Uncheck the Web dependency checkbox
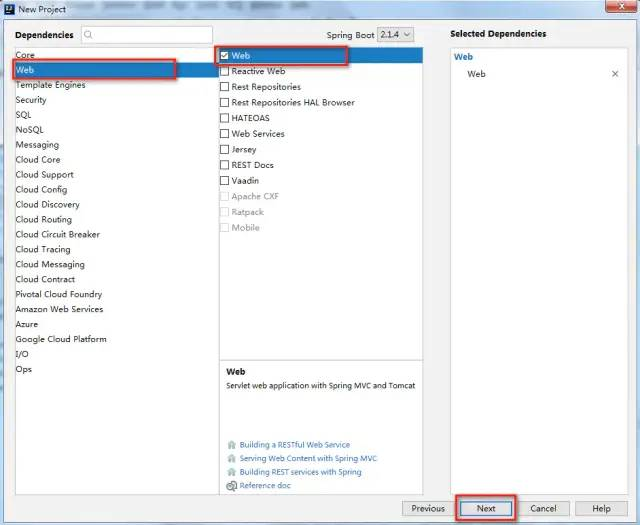640x525 pixels. click(x=224, y=56)
